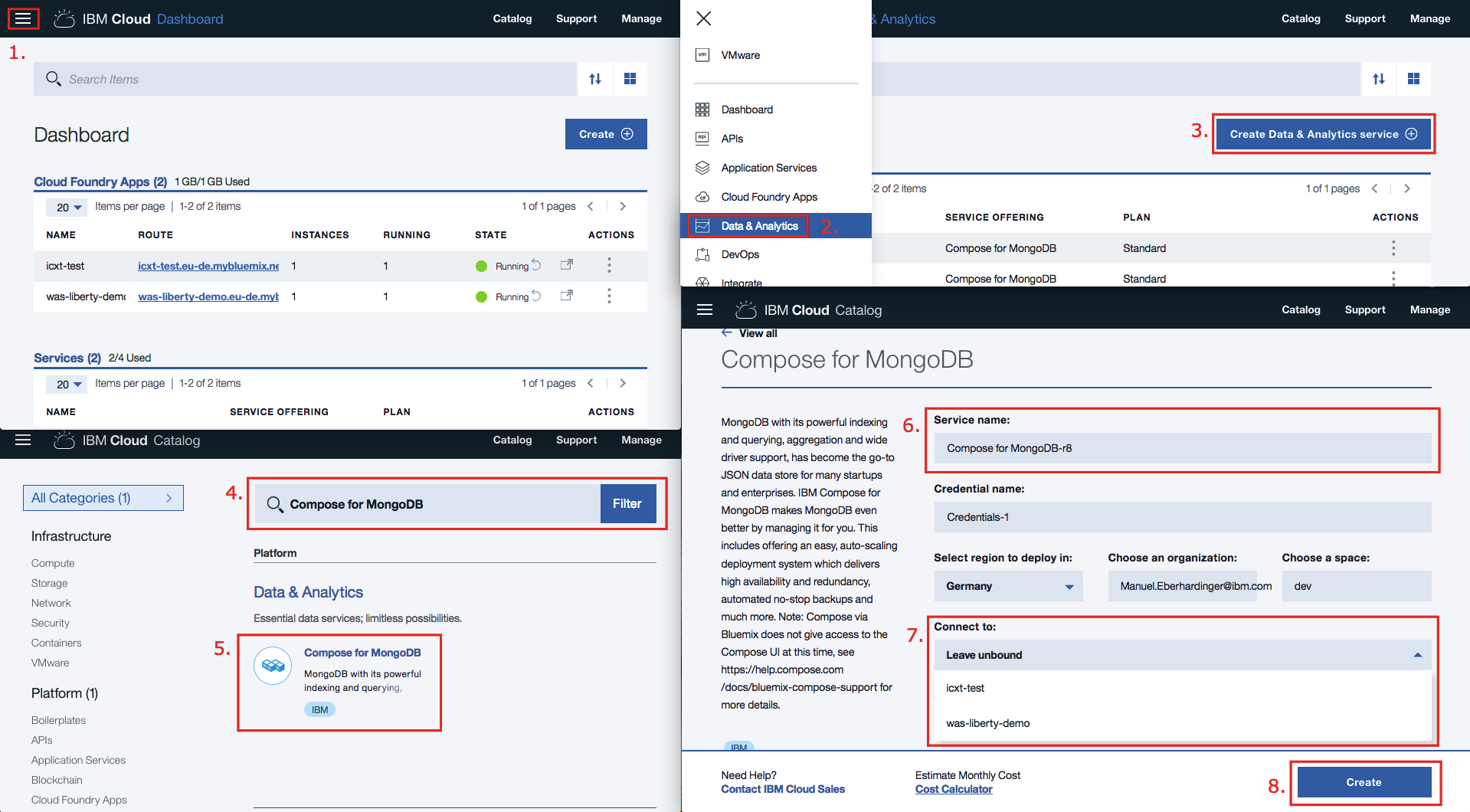
Task: Click Create button on Compose for MongoDB page
Action: tap(1364, 782)
